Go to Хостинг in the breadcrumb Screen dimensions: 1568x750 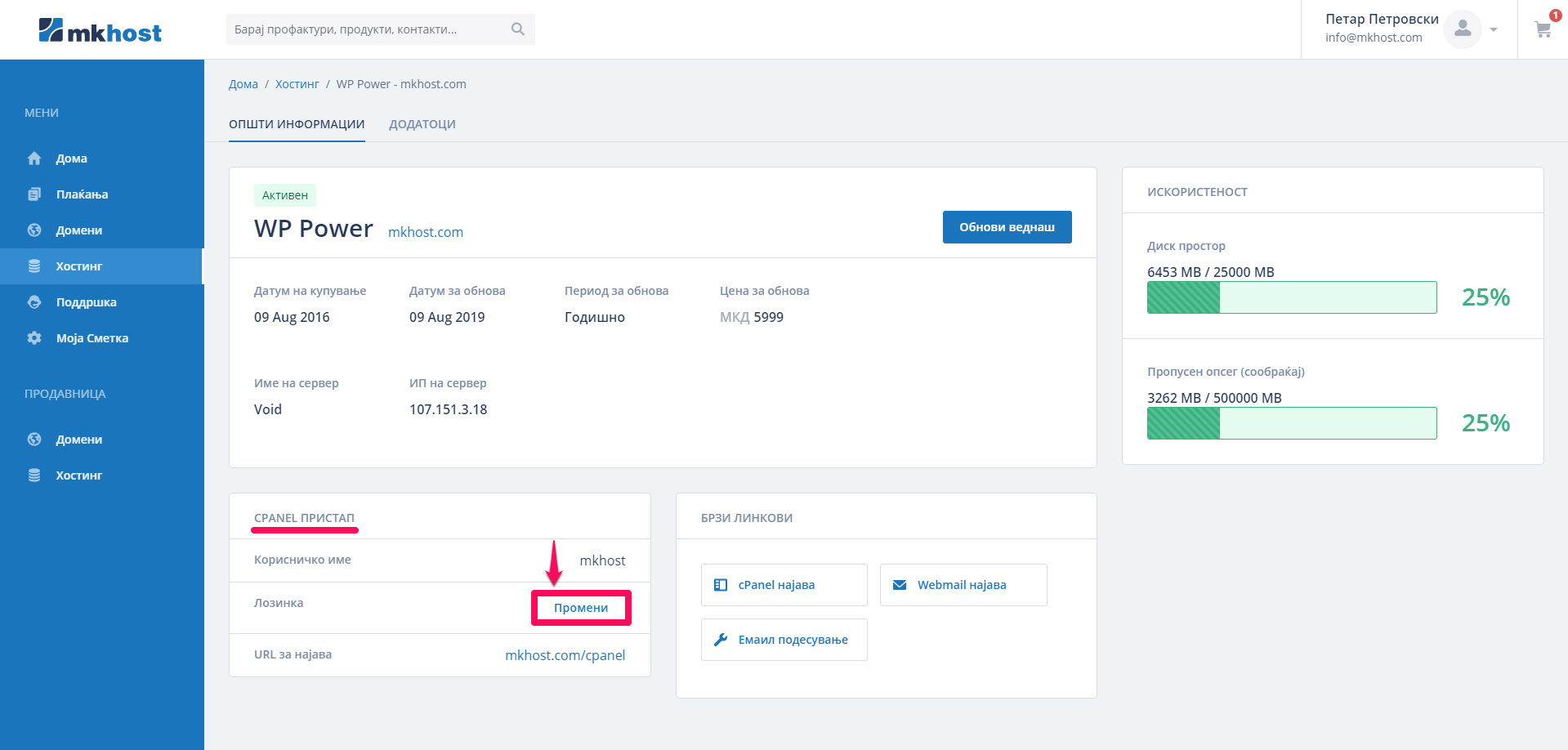297,84
